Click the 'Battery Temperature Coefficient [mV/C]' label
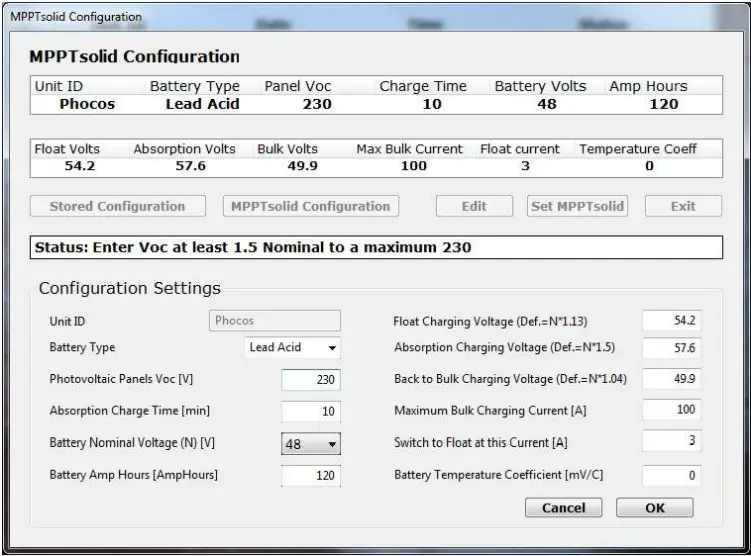 [x=499, y=475]
